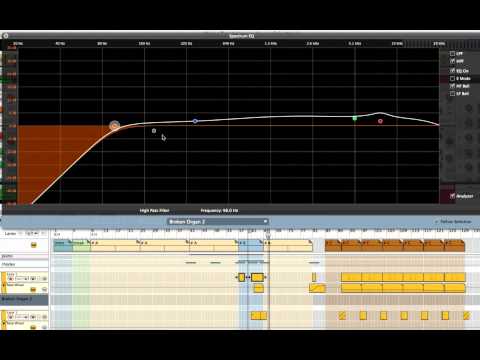Select the last dark orange arrangement clip
The height and width of the screenshot is (360, 480).
coord(454,245)
